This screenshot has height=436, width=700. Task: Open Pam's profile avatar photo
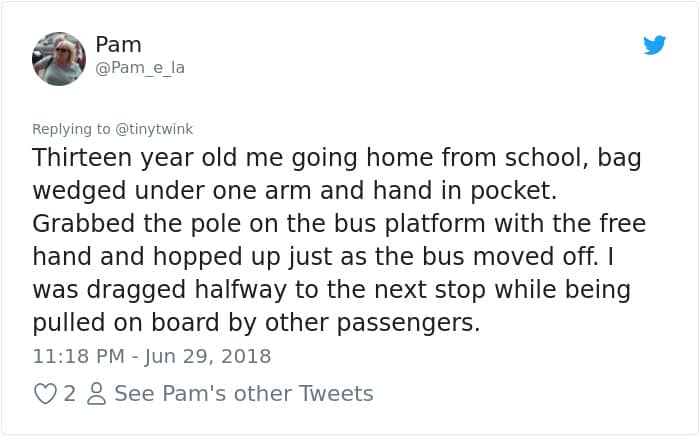pyautogui.click(x=59, y=58)
